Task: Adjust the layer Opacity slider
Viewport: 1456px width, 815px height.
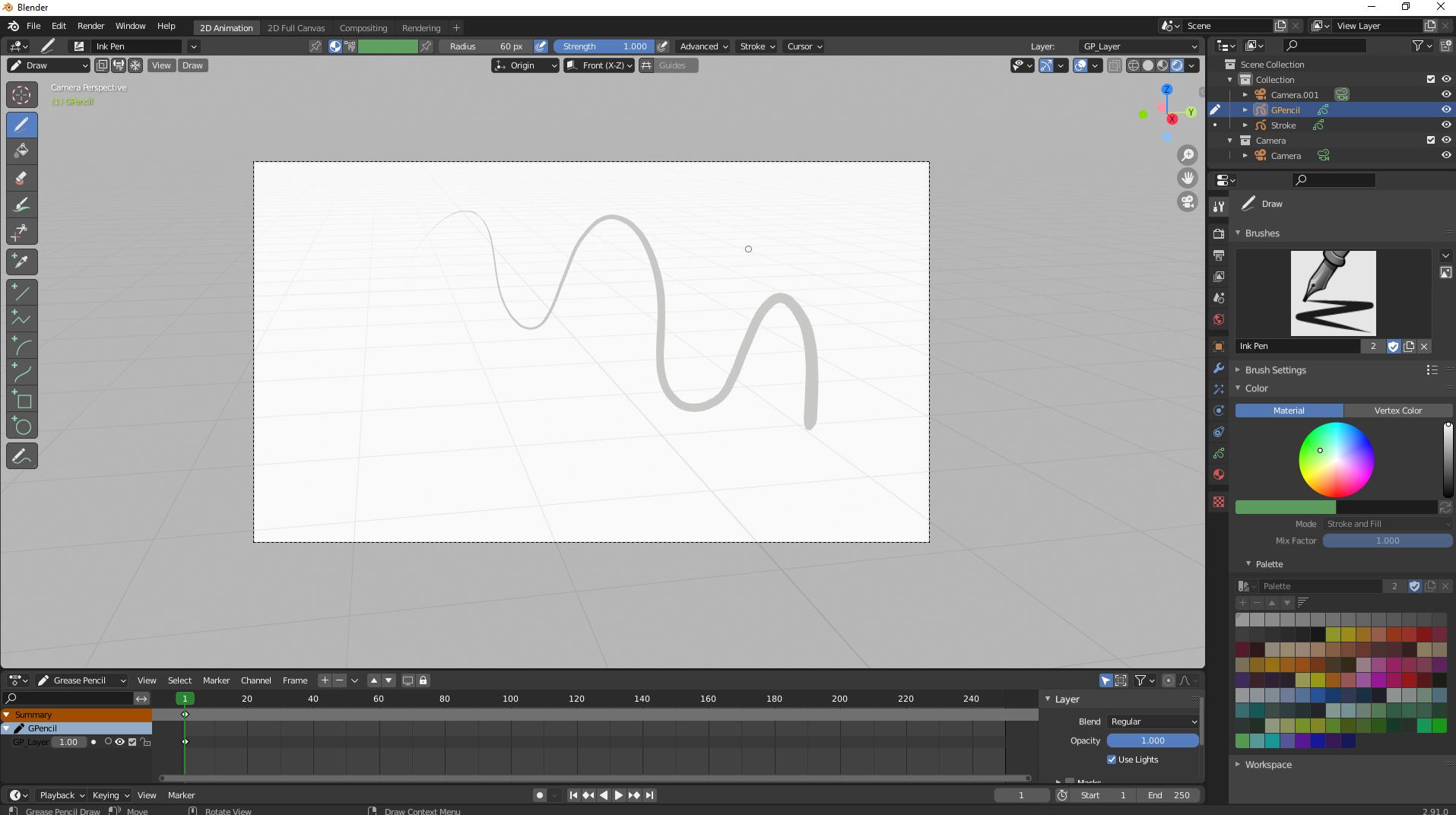Action: coord(1153,740)
